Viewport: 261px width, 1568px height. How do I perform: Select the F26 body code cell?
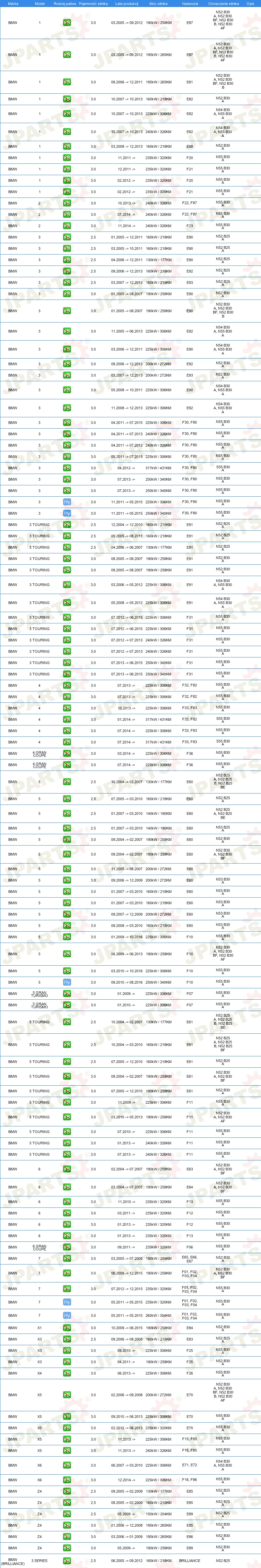point(190,1373)
